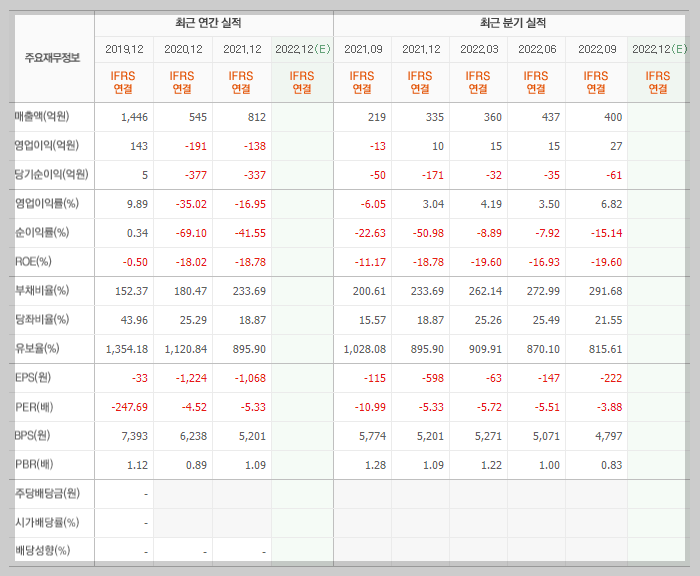This screenshot has height=576, width=700.
Task: Click the reserve ratio value 1,354.18
Action: point(127,350)
